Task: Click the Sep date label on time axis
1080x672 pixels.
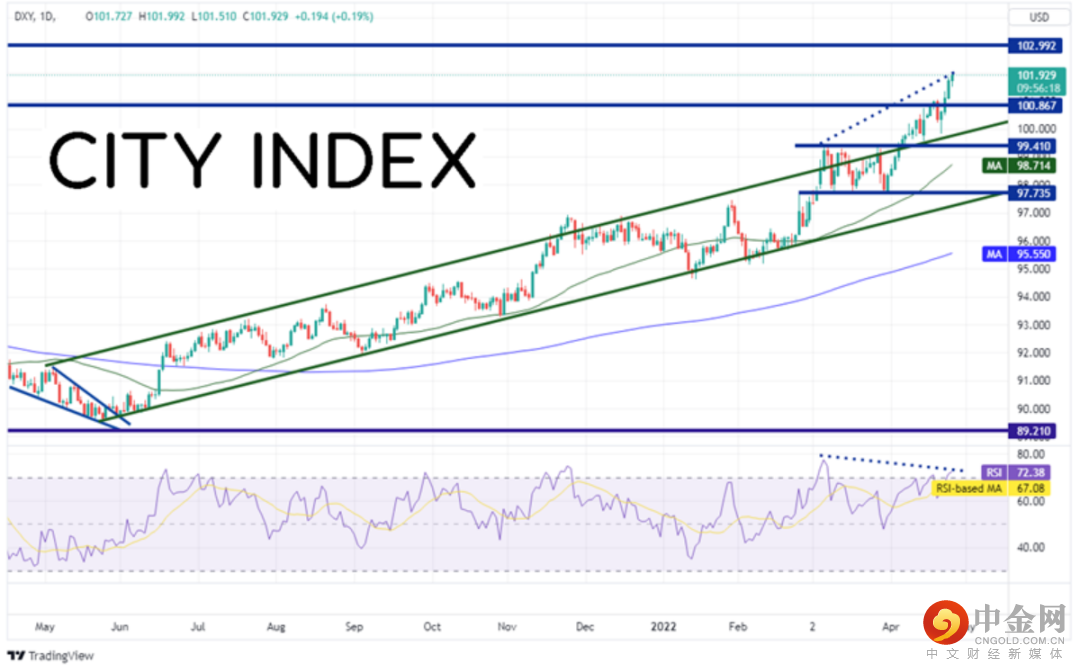Action: [354, 627]
